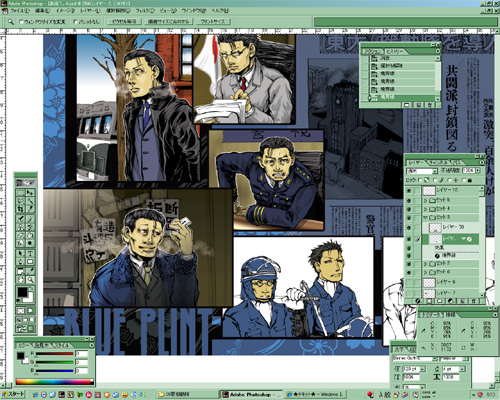The image size is (500, 400).
Task: Click the color spectrum ramp bar
Action: pos(54,382)
